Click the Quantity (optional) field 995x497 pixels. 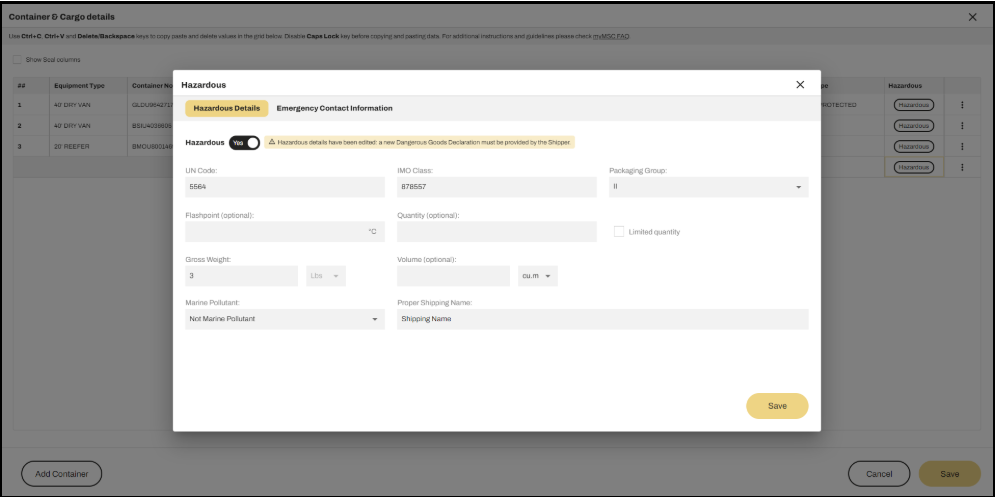point(497,232)
